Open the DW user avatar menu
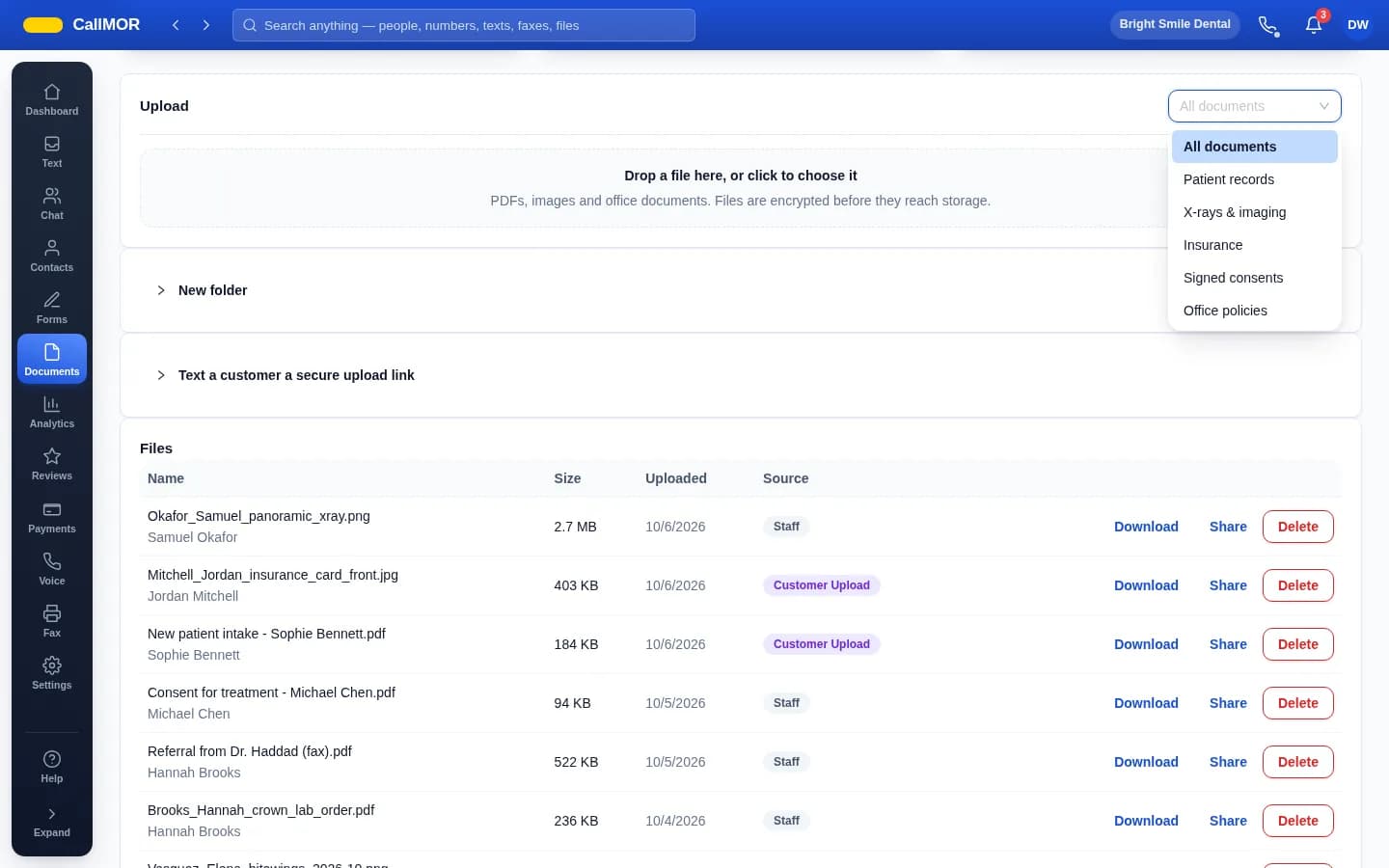Image resolution: width=1389 pixels, height=868 pixels. point(1358,25)
